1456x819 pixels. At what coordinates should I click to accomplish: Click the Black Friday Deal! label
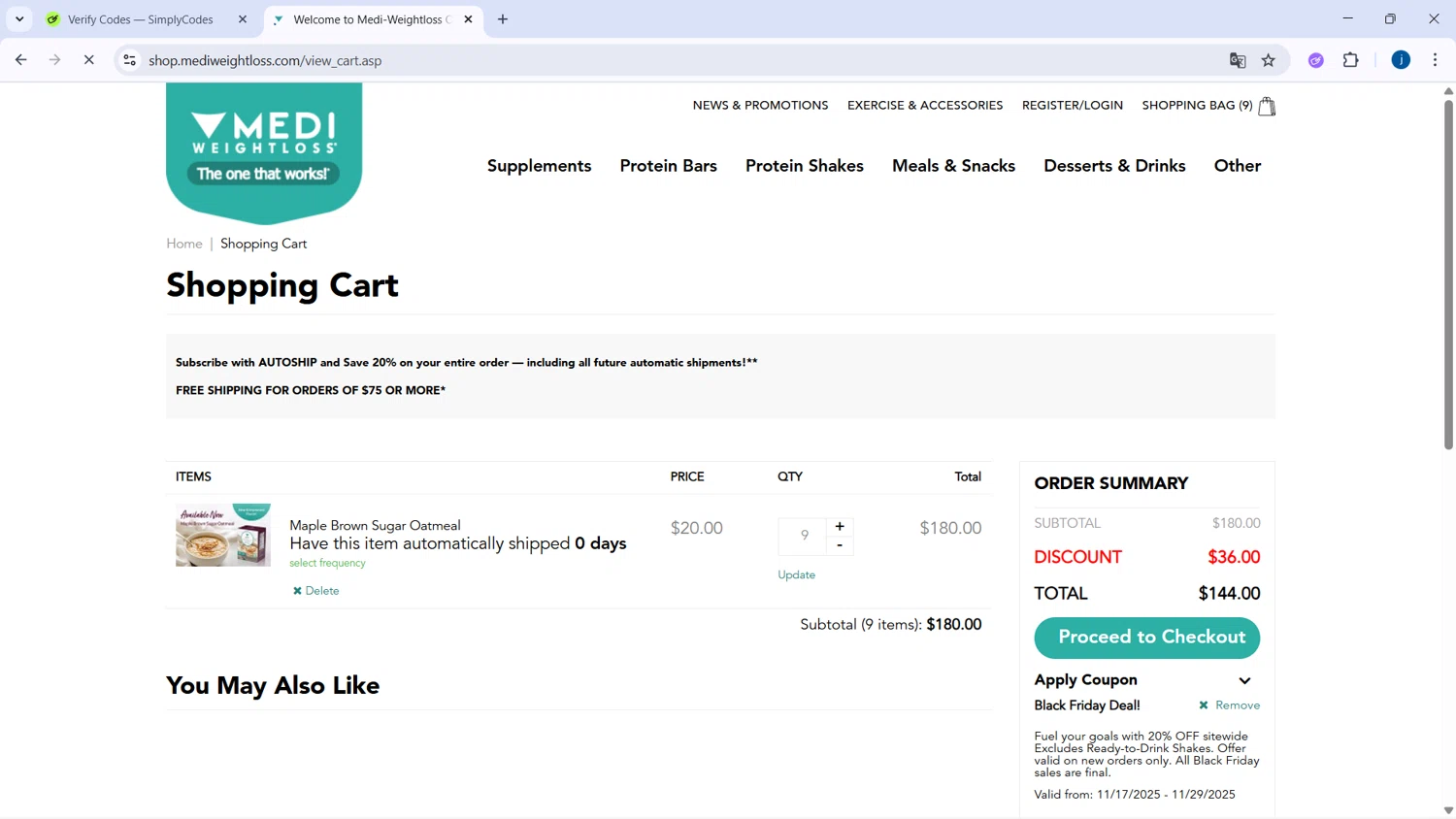[1087, 705]
